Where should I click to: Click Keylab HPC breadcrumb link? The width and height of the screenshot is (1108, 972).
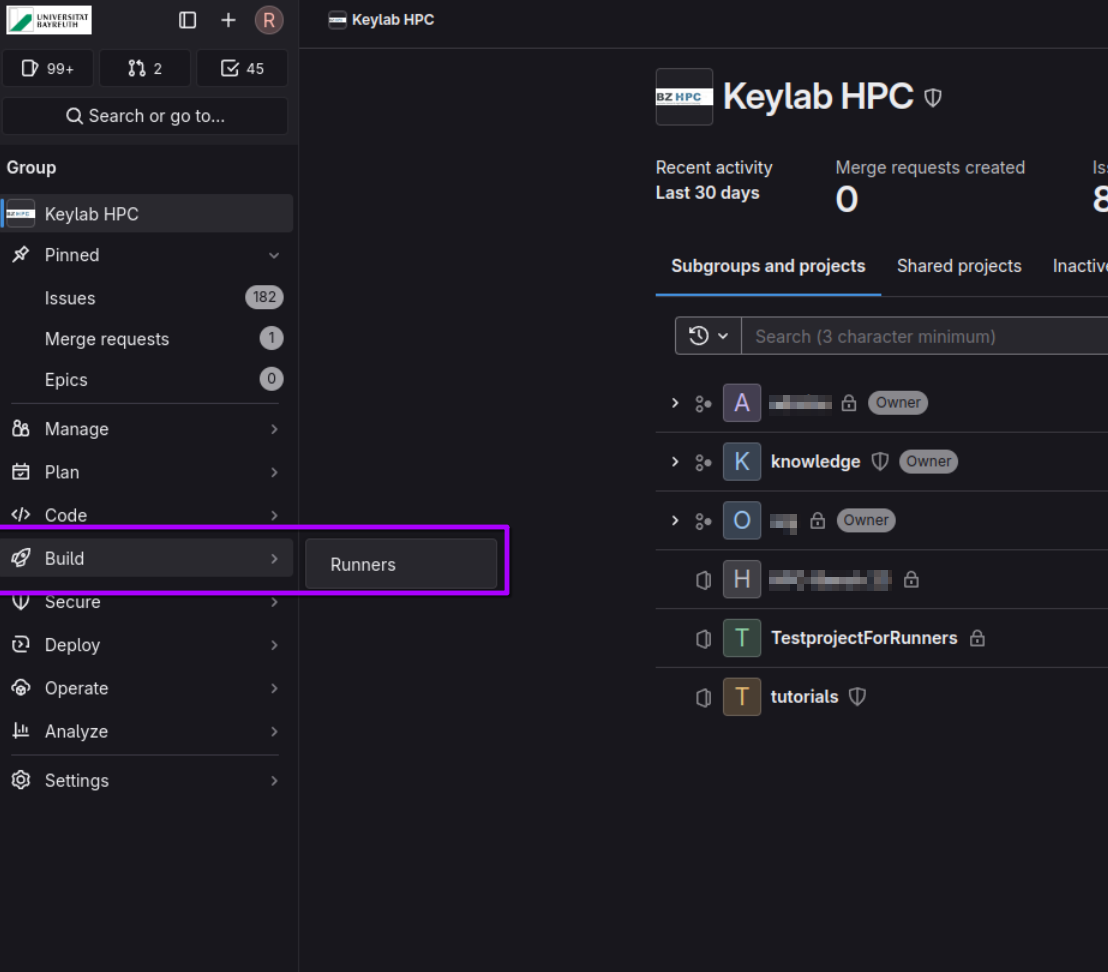coord(393,20)
